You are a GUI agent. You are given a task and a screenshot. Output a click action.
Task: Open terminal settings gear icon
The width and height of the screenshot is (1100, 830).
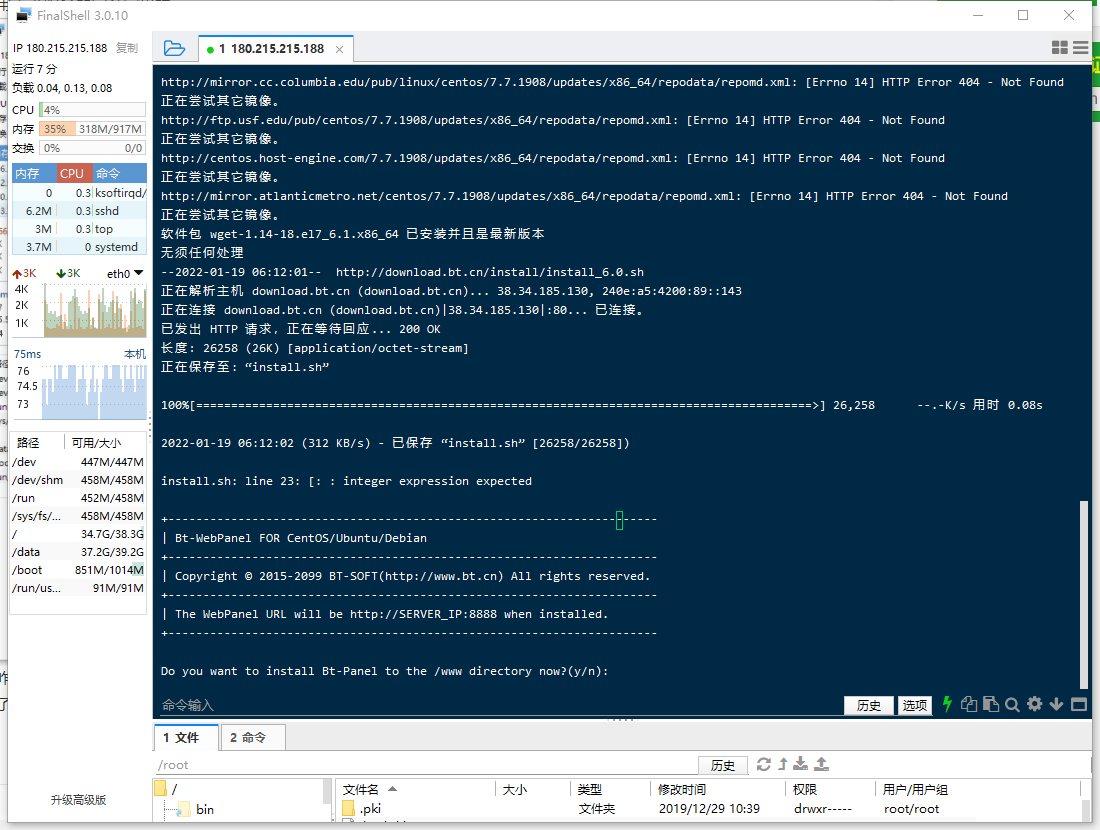pos(1034,704)
